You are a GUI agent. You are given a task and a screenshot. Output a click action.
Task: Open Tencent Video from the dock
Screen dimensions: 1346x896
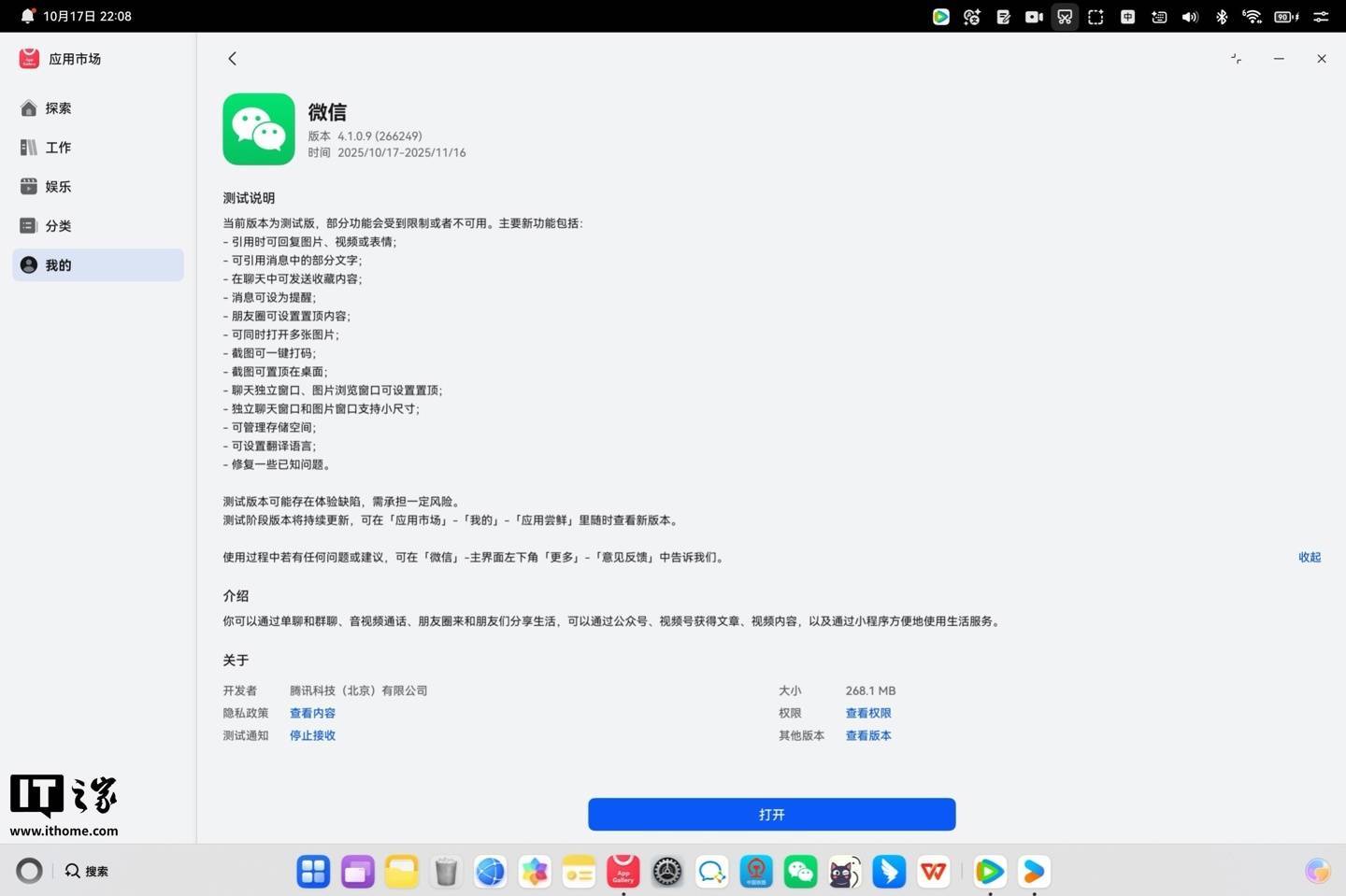pyautogui.click(x=990, y=871)
